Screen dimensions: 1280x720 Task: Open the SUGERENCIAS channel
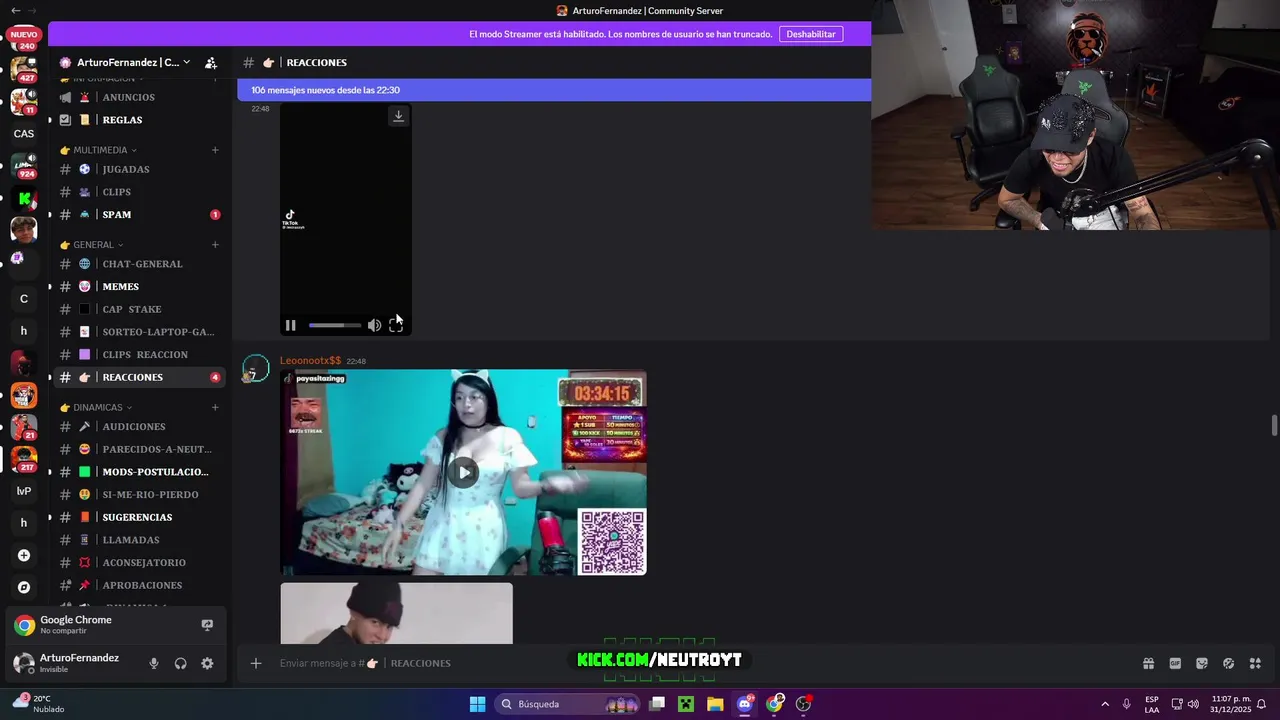click(x=137, y=517)
